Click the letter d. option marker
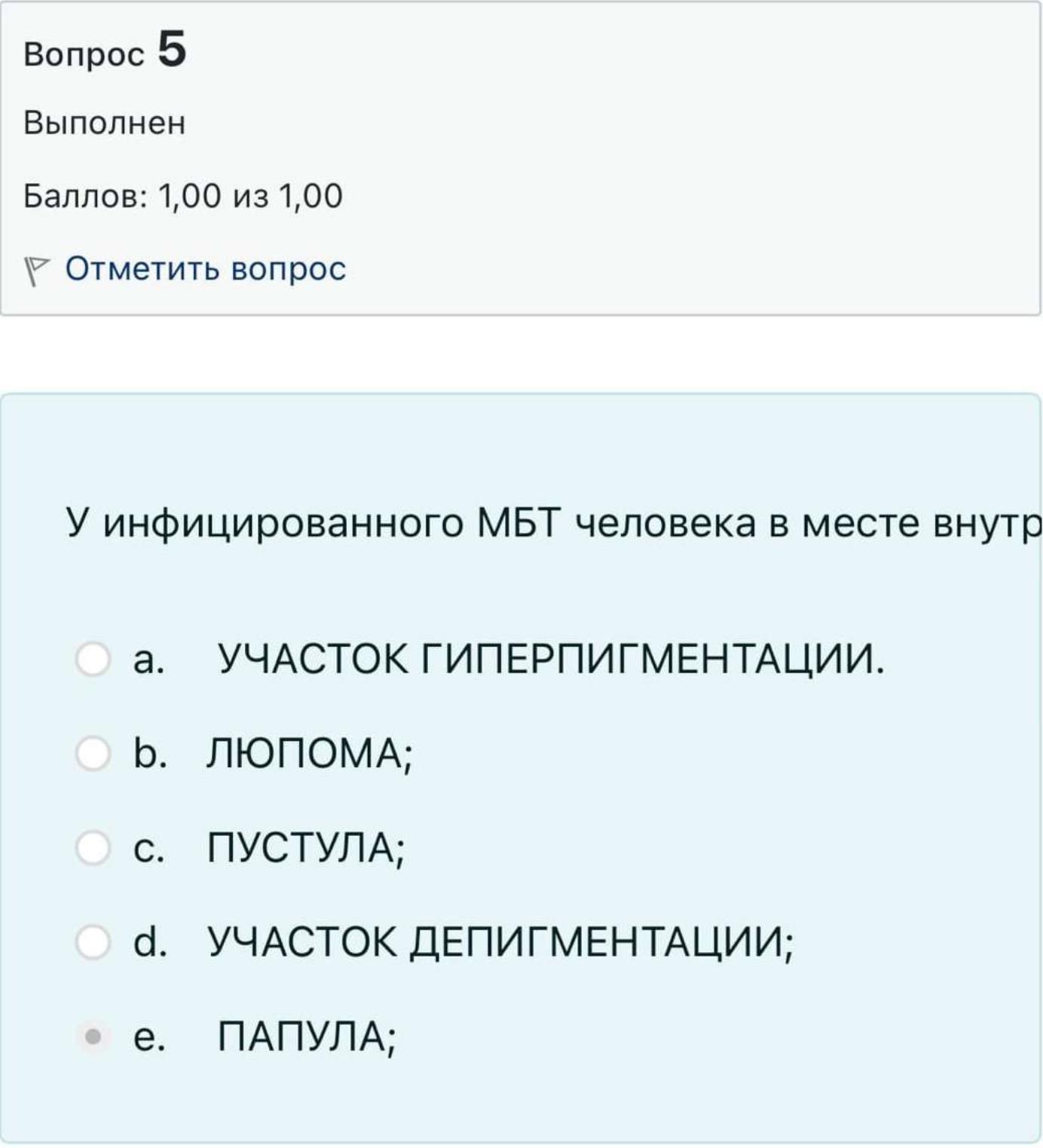The image size is (1043, 1148). tap(149, 943)
